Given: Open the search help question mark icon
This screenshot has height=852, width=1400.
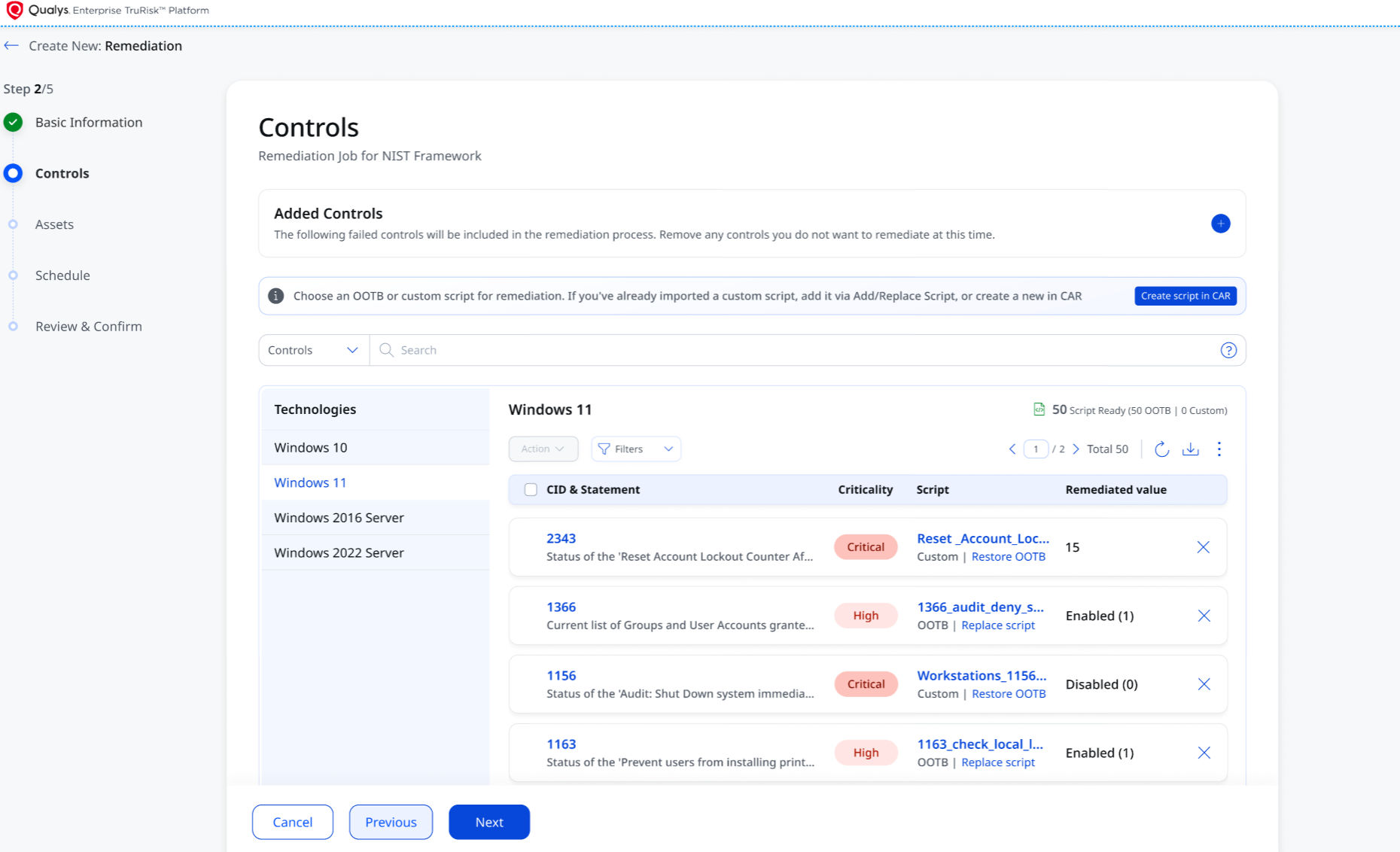Looking at the screenshot, I should click(x=1228, y=350).
